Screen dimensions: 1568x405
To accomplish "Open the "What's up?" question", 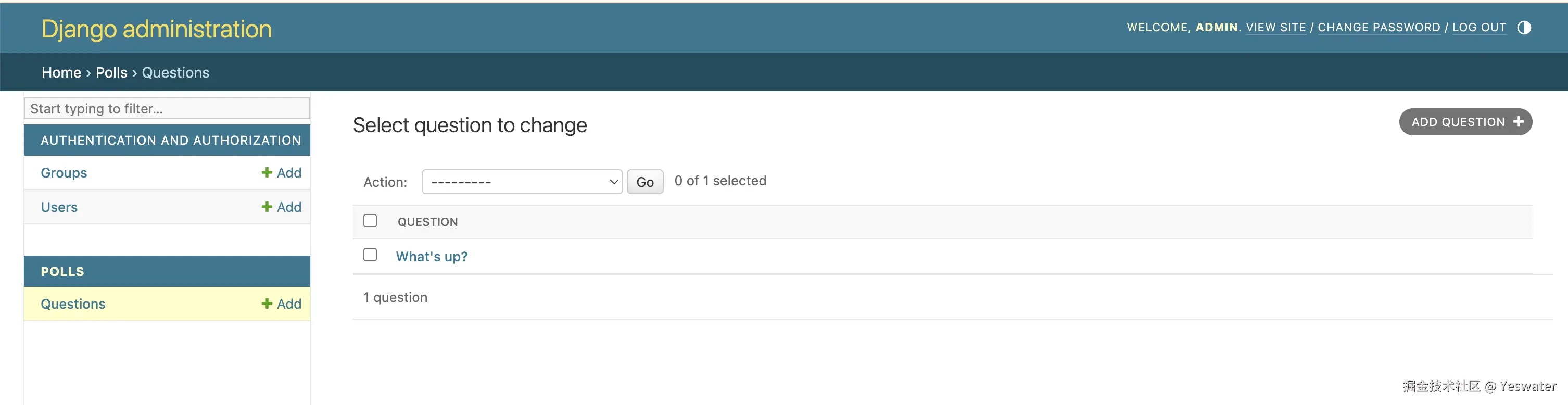I will pos(432,257).
